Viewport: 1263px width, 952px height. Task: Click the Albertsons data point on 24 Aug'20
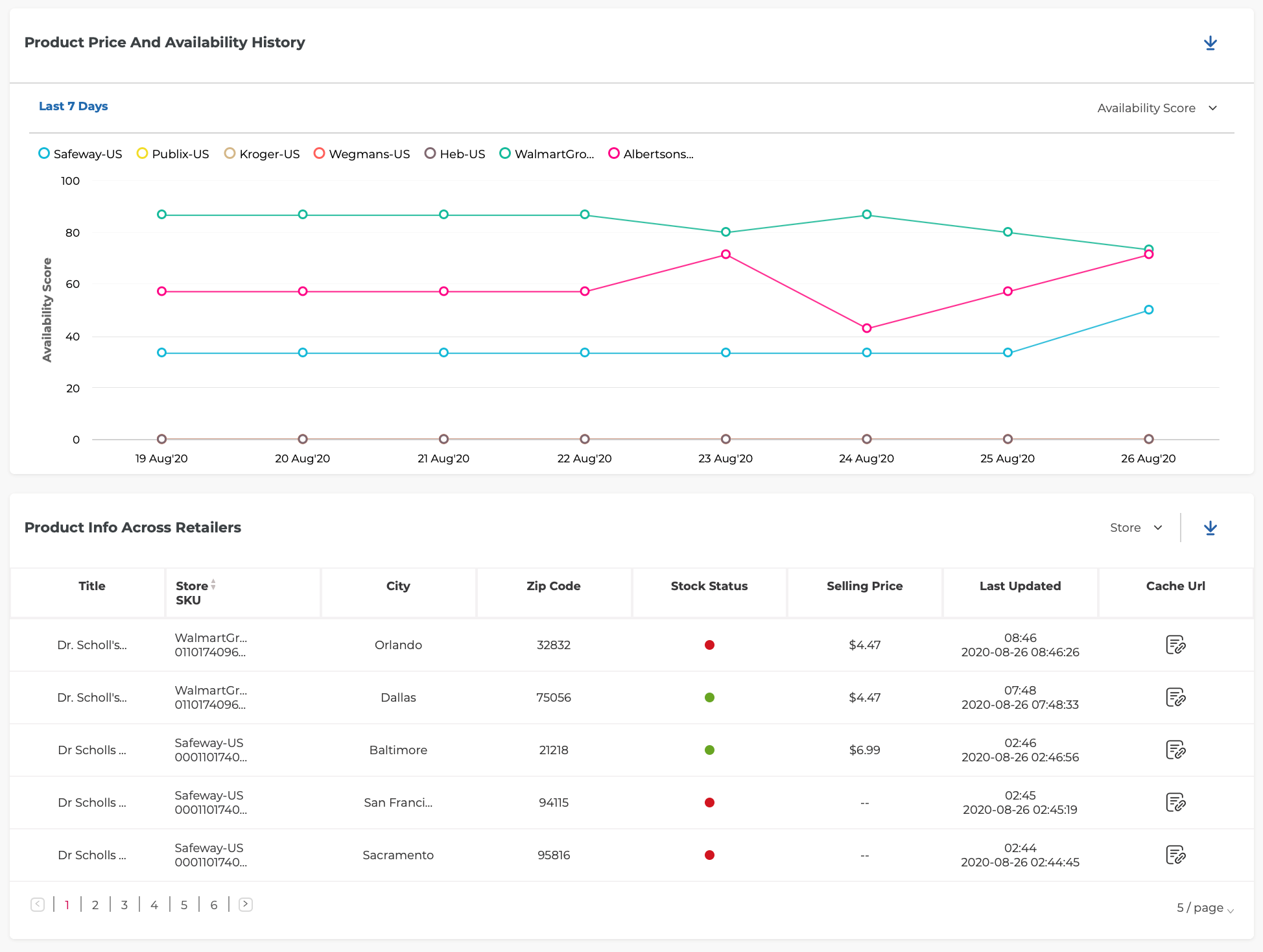(x=867, y=328)
